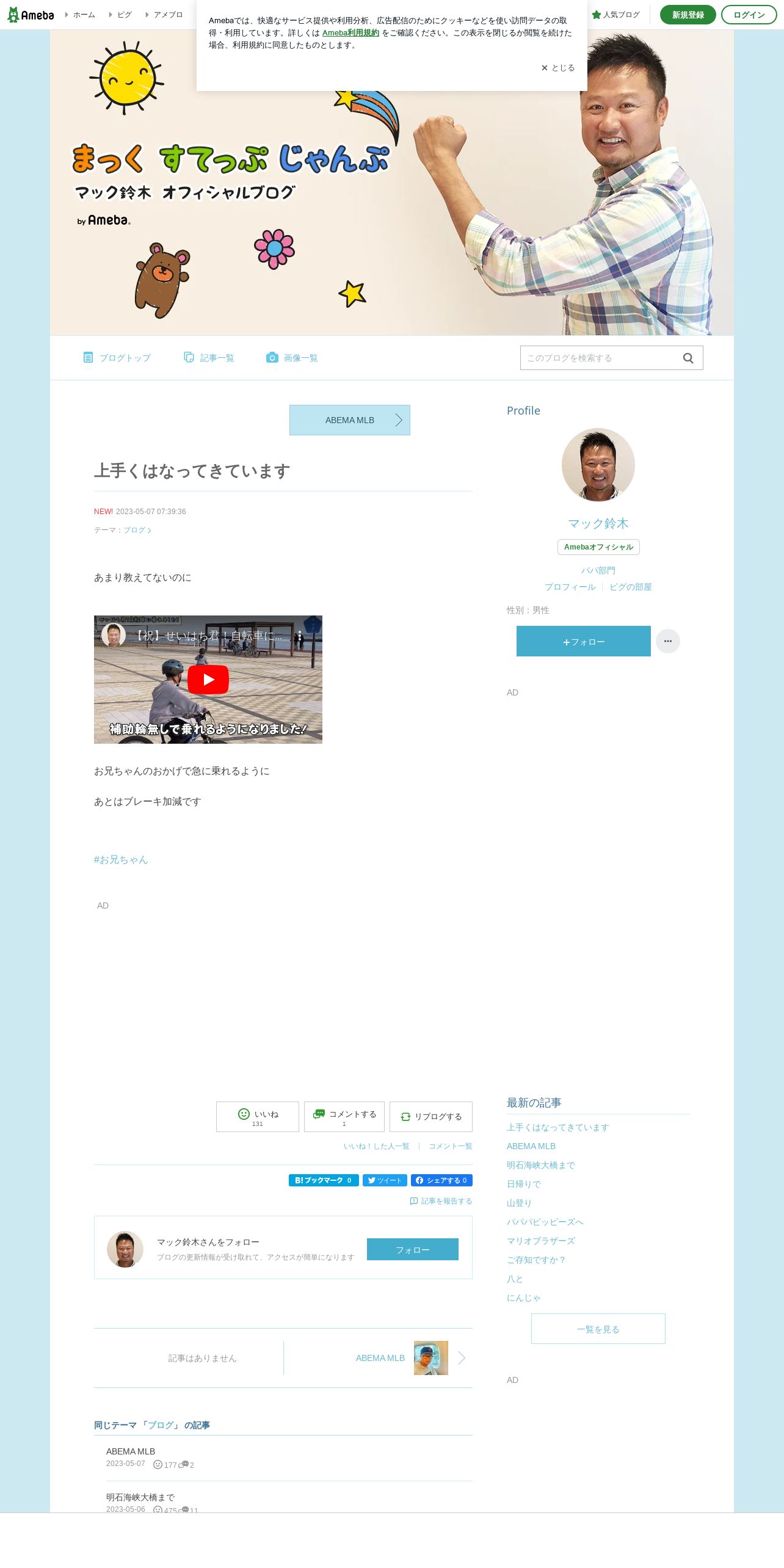Click the article title 上手くはなってきています

coord(192,471)
